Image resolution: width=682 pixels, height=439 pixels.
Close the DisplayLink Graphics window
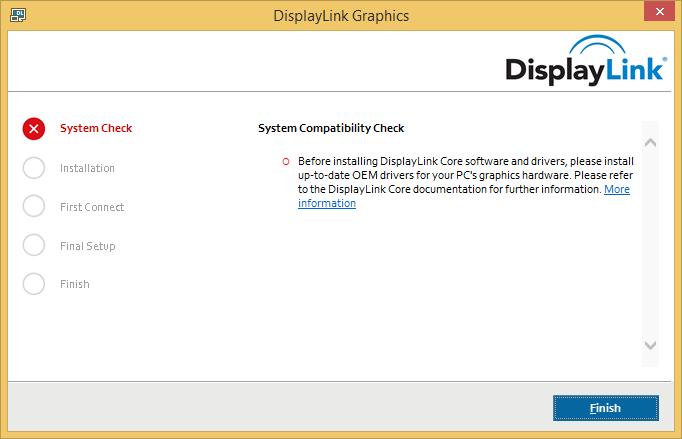(x=659, y=11)
